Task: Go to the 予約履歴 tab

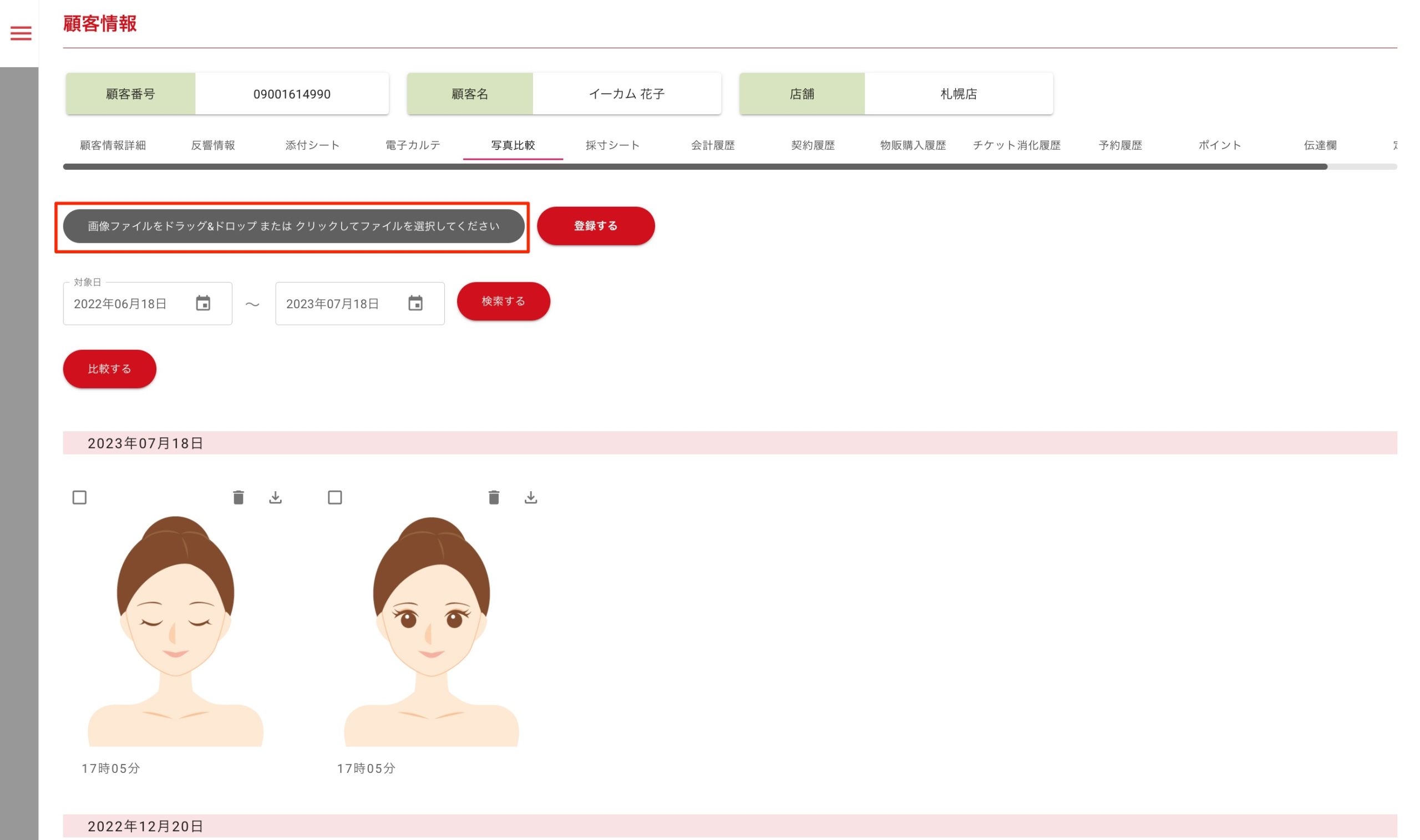Action: coord(1120,145)
